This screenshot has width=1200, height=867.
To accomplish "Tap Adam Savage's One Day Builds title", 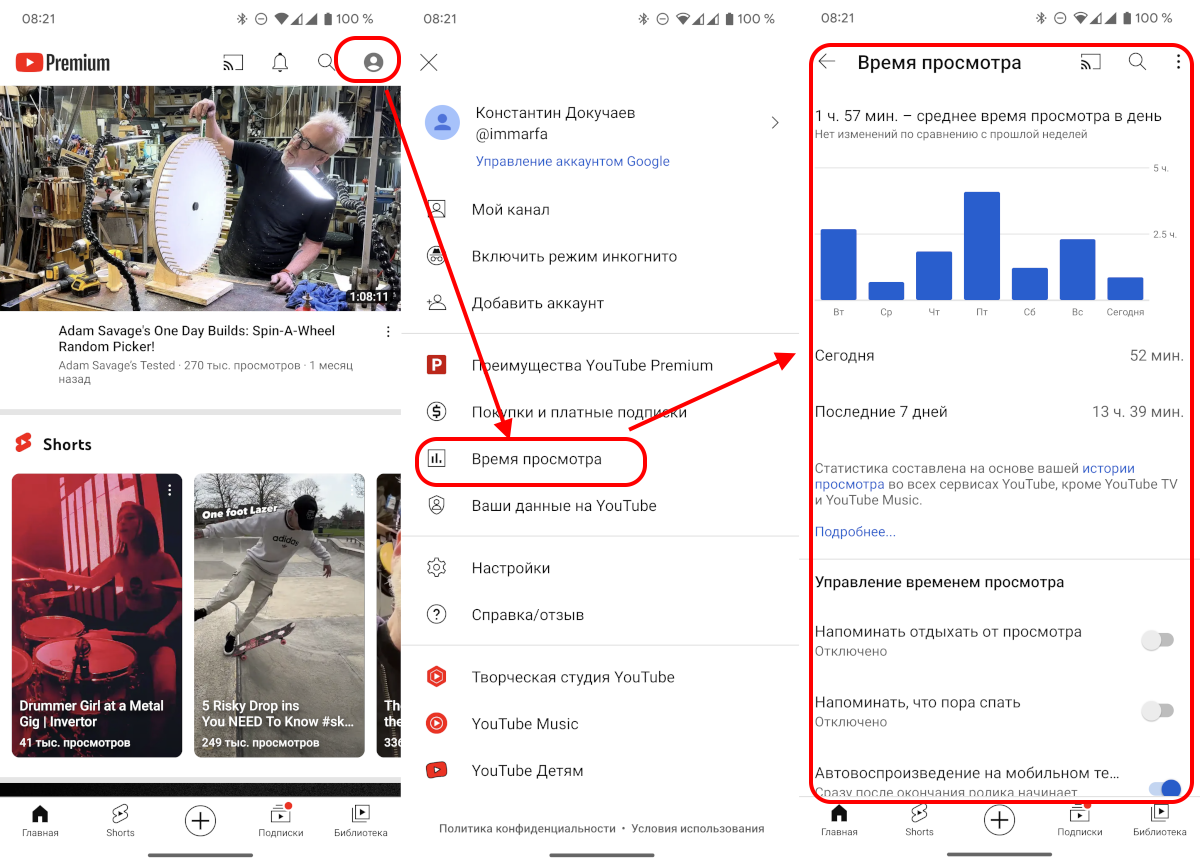I will 197,338.
